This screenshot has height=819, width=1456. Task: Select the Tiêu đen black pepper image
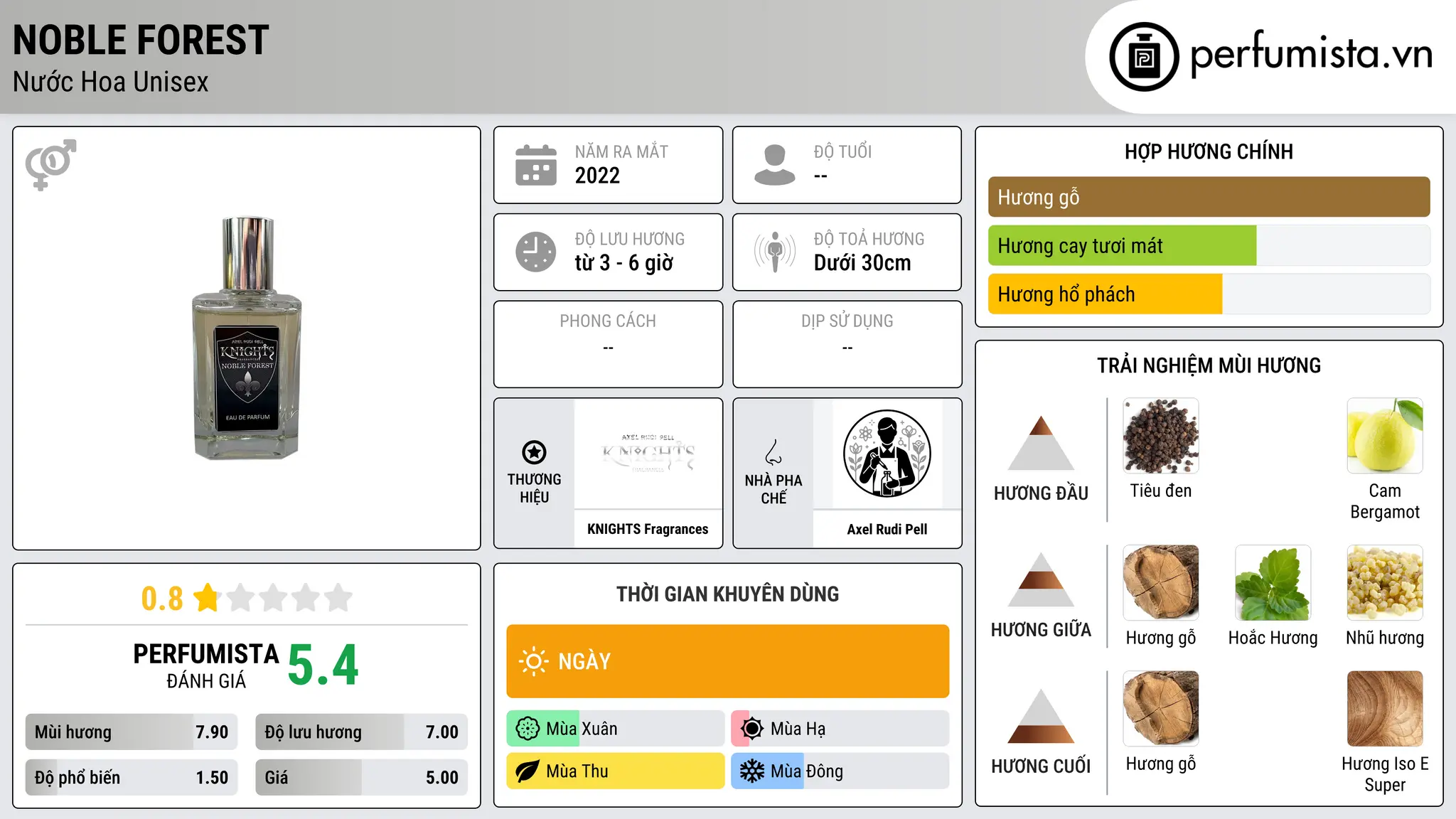pyautogui.click(x=1161, y=436)
